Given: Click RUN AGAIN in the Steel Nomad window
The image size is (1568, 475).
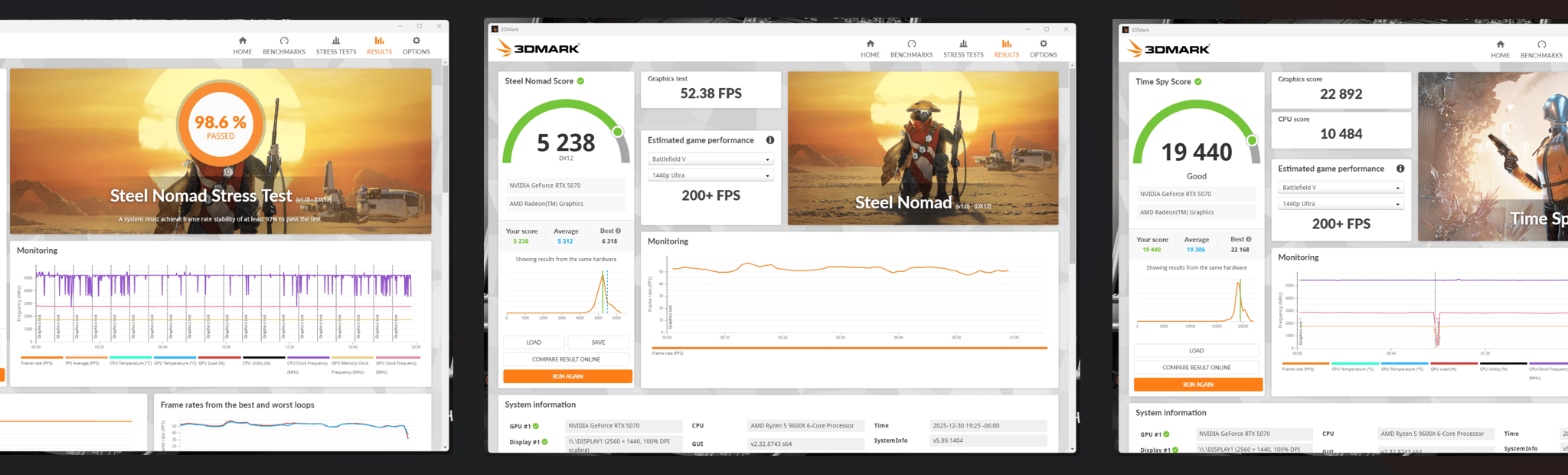Looking at the screenshot, I should pyautogui.click(x=567, y=376).
